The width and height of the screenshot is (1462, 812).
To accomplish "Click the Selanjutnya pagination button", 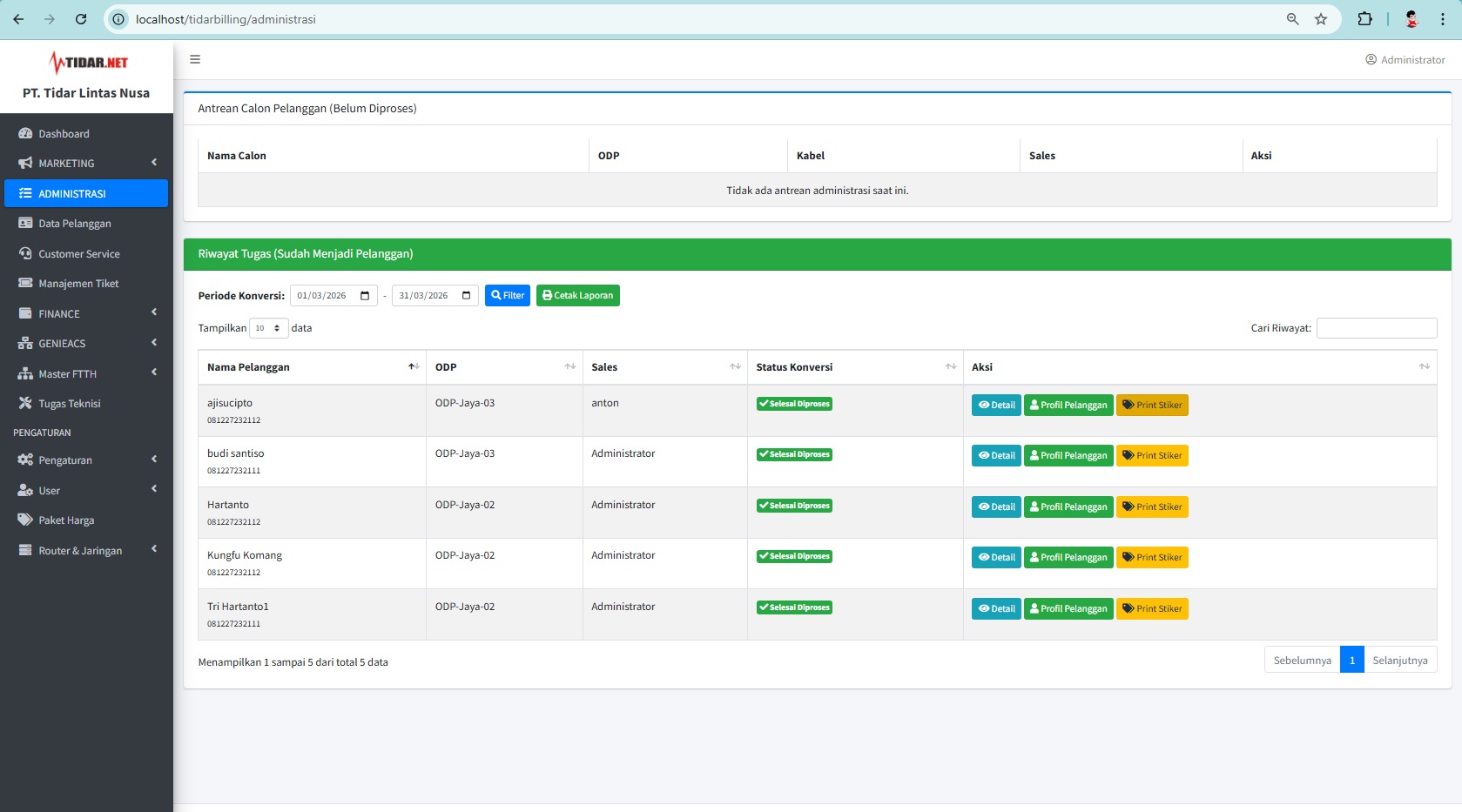I will (x=1400, y=661).
